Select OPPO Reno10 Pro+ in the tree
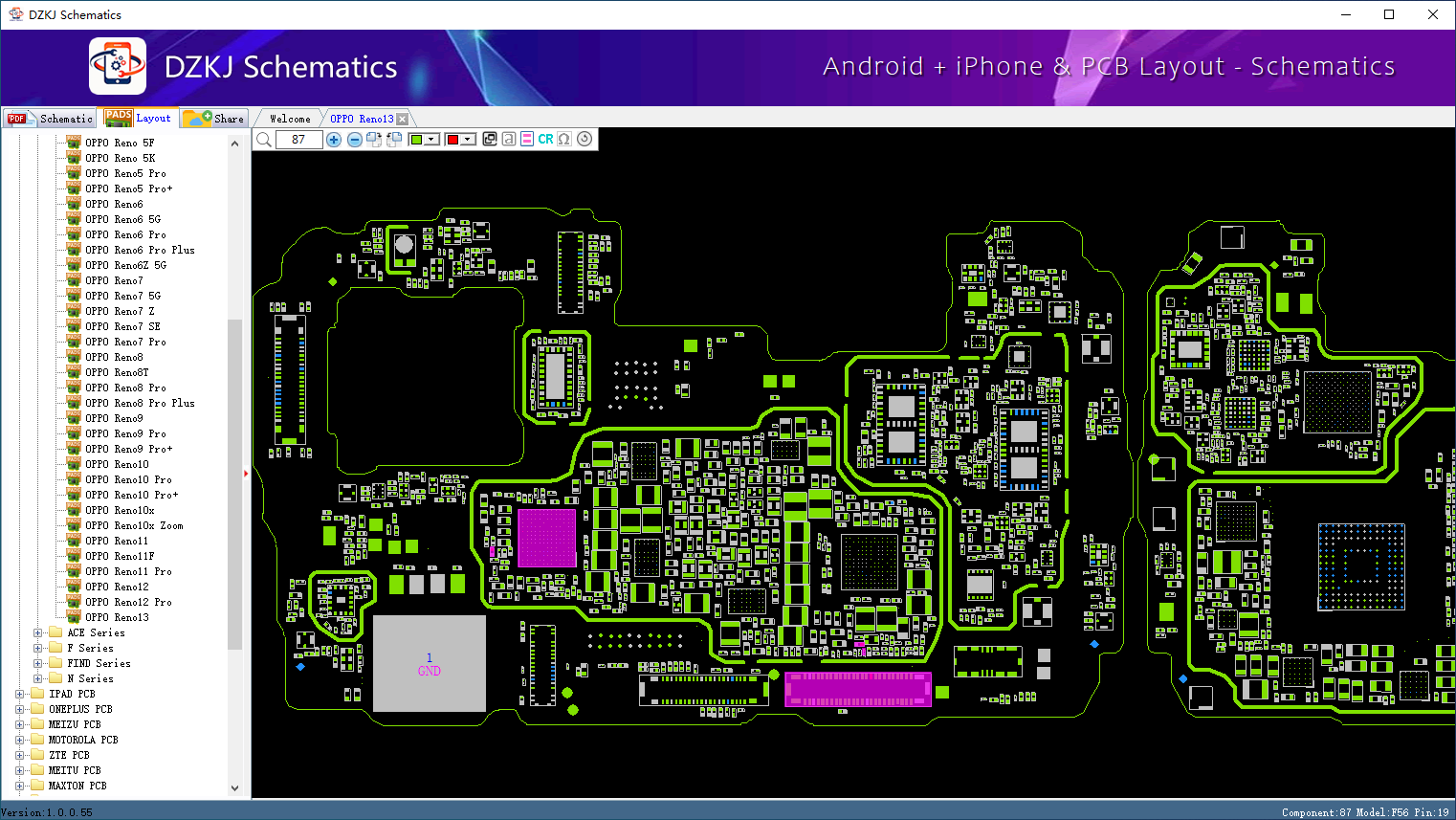1456x820 pixels. pyautogui.click(x=131, y=495)
